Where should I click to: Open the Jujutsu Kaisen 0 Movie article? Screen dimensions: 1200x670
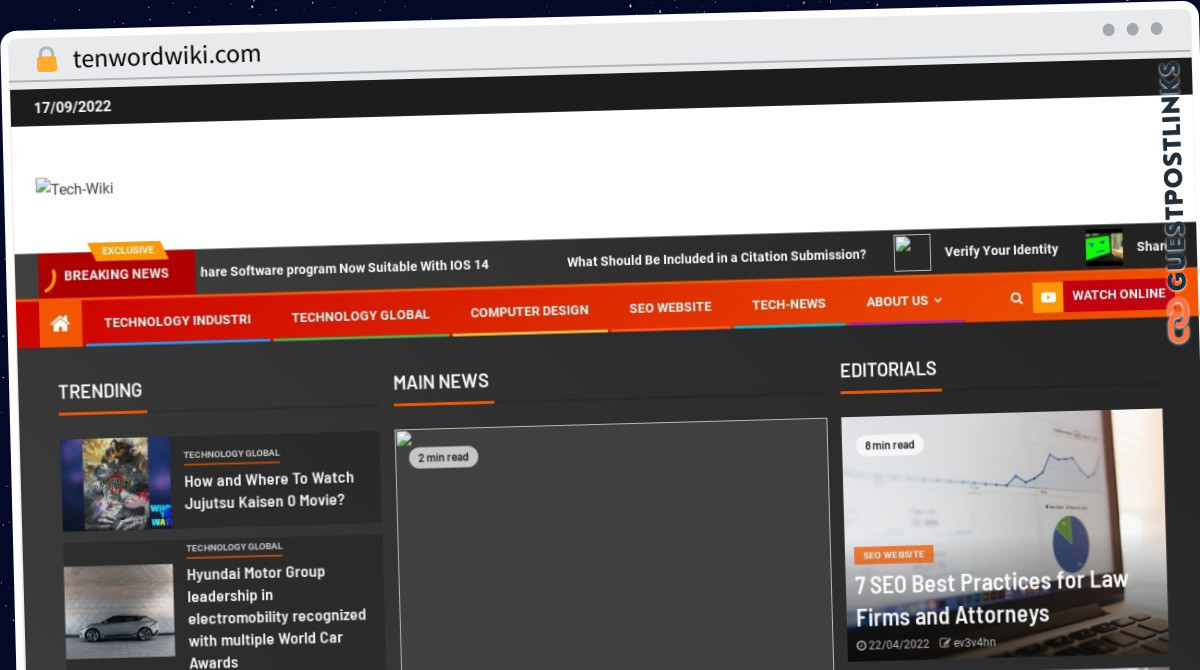tap(269, 490)
